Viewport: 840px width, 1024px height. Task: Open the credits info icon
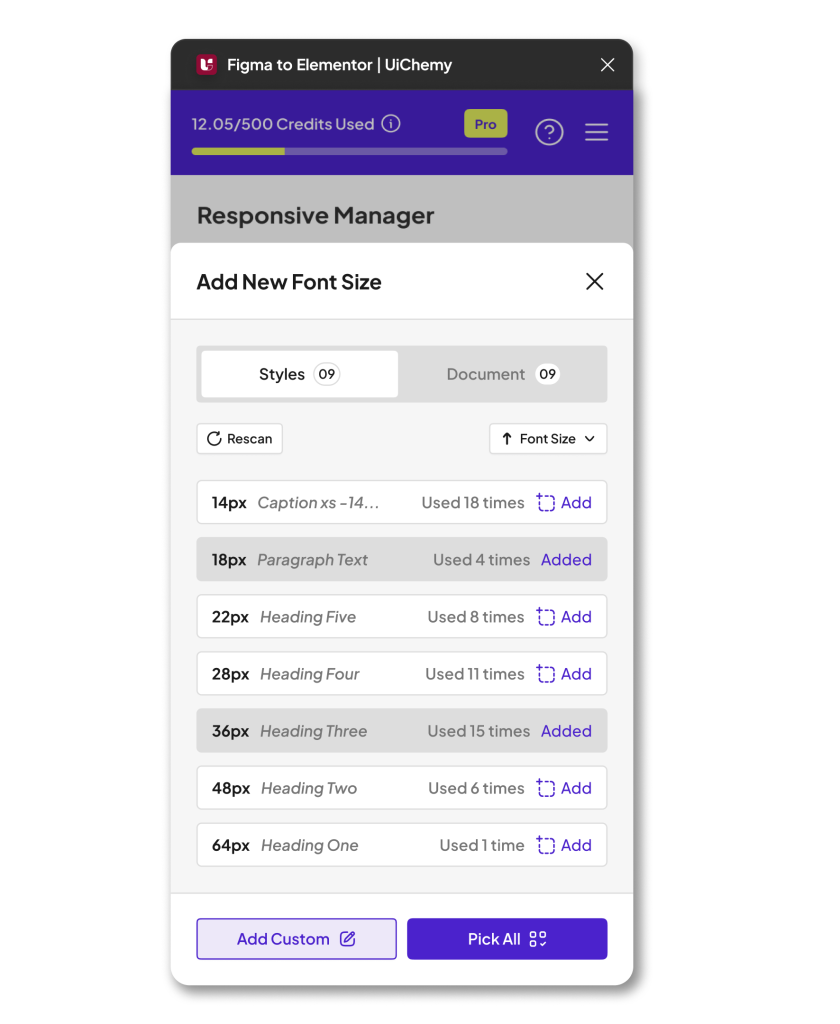click(392, 124)
